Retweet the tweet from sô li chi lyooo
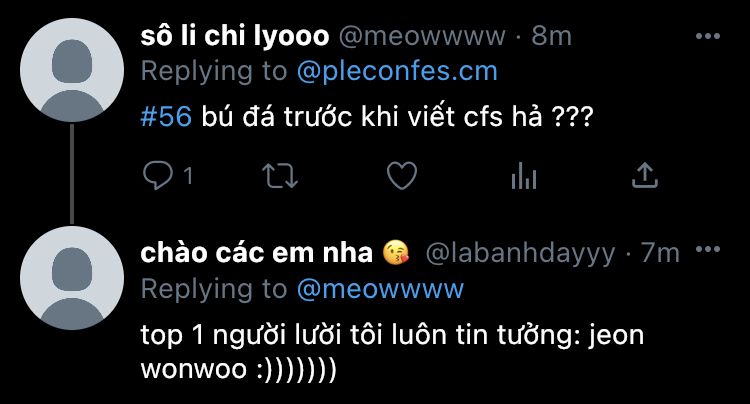Image resolution: width=750 pixels, height=404 pixels. click(280, 175)
